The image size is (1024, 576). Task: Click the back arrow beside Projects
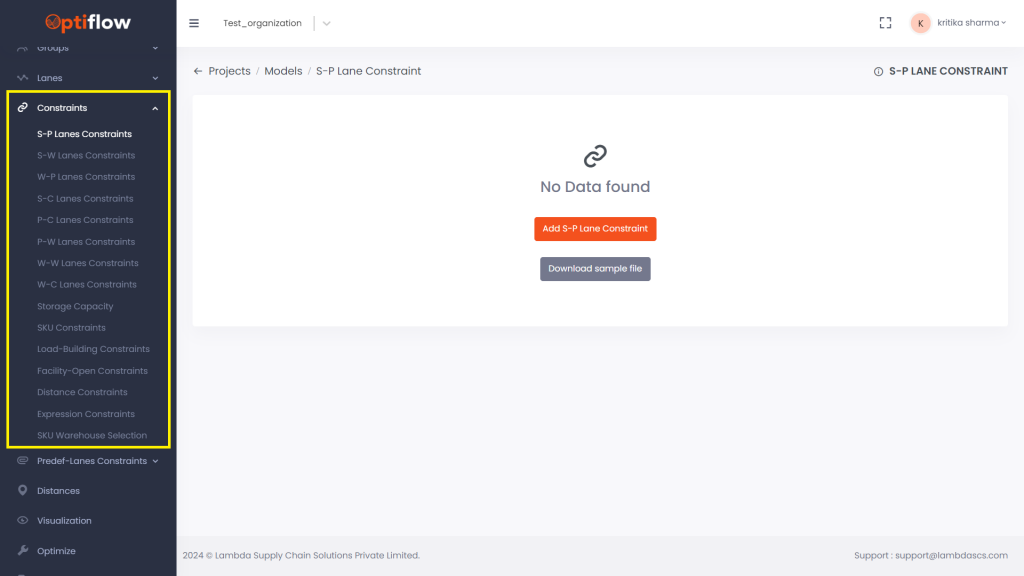[x=198, y=71]
